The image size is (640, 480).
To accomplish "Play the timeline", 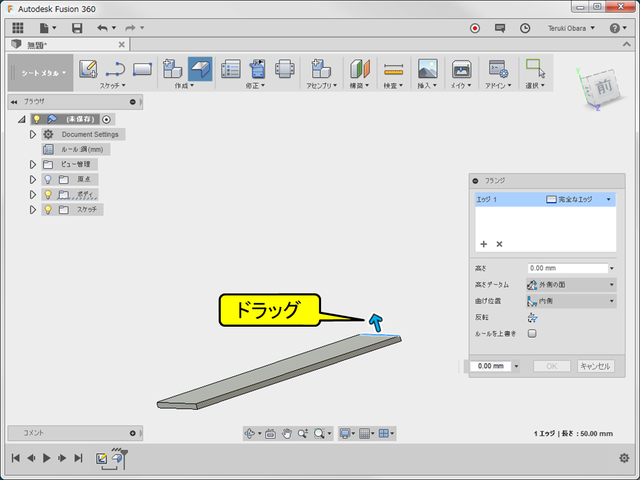I will (x=47, y=458).
